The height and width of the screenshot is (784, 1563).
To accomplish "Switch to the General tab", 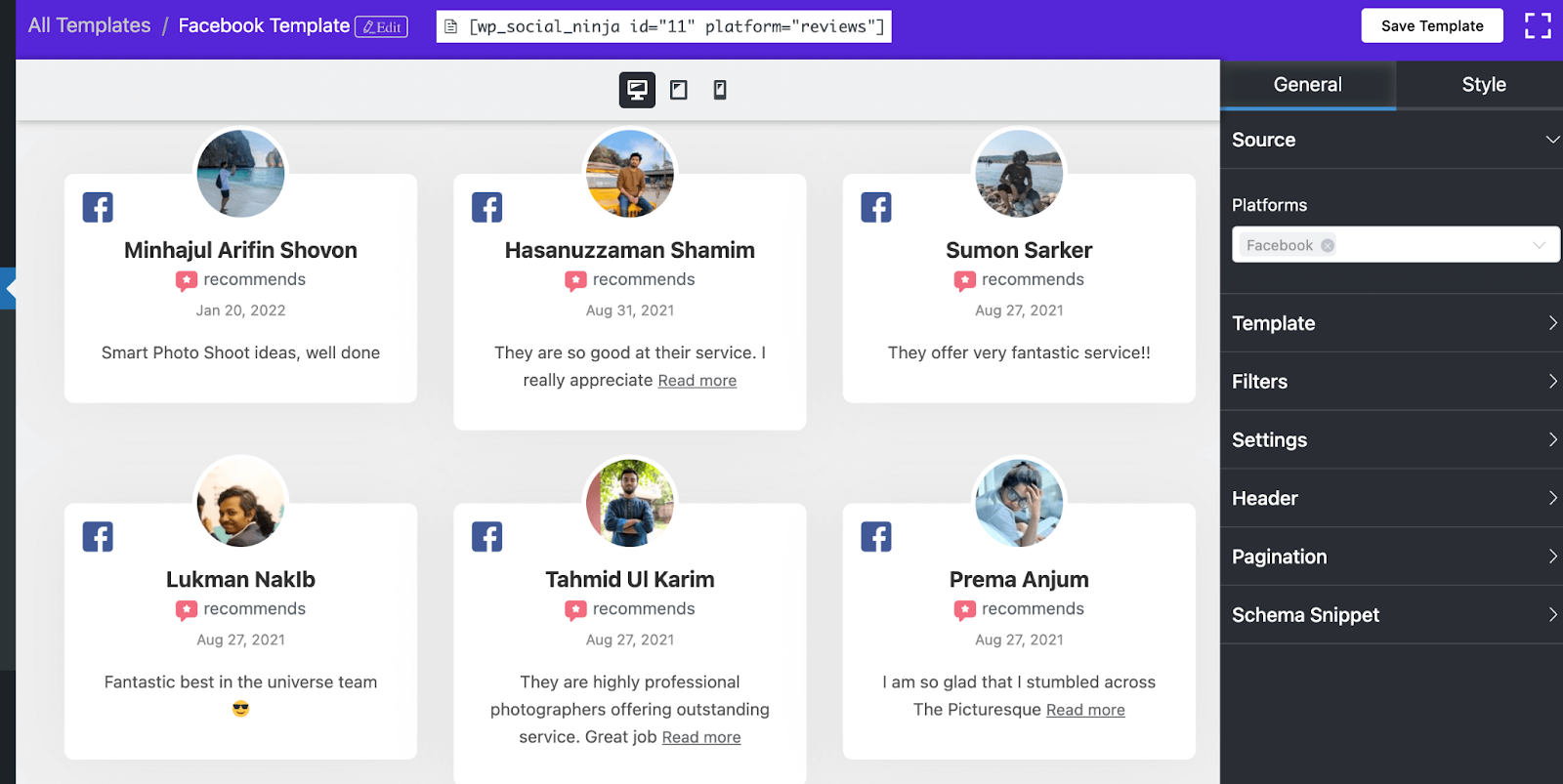I will coord(1307,85).
